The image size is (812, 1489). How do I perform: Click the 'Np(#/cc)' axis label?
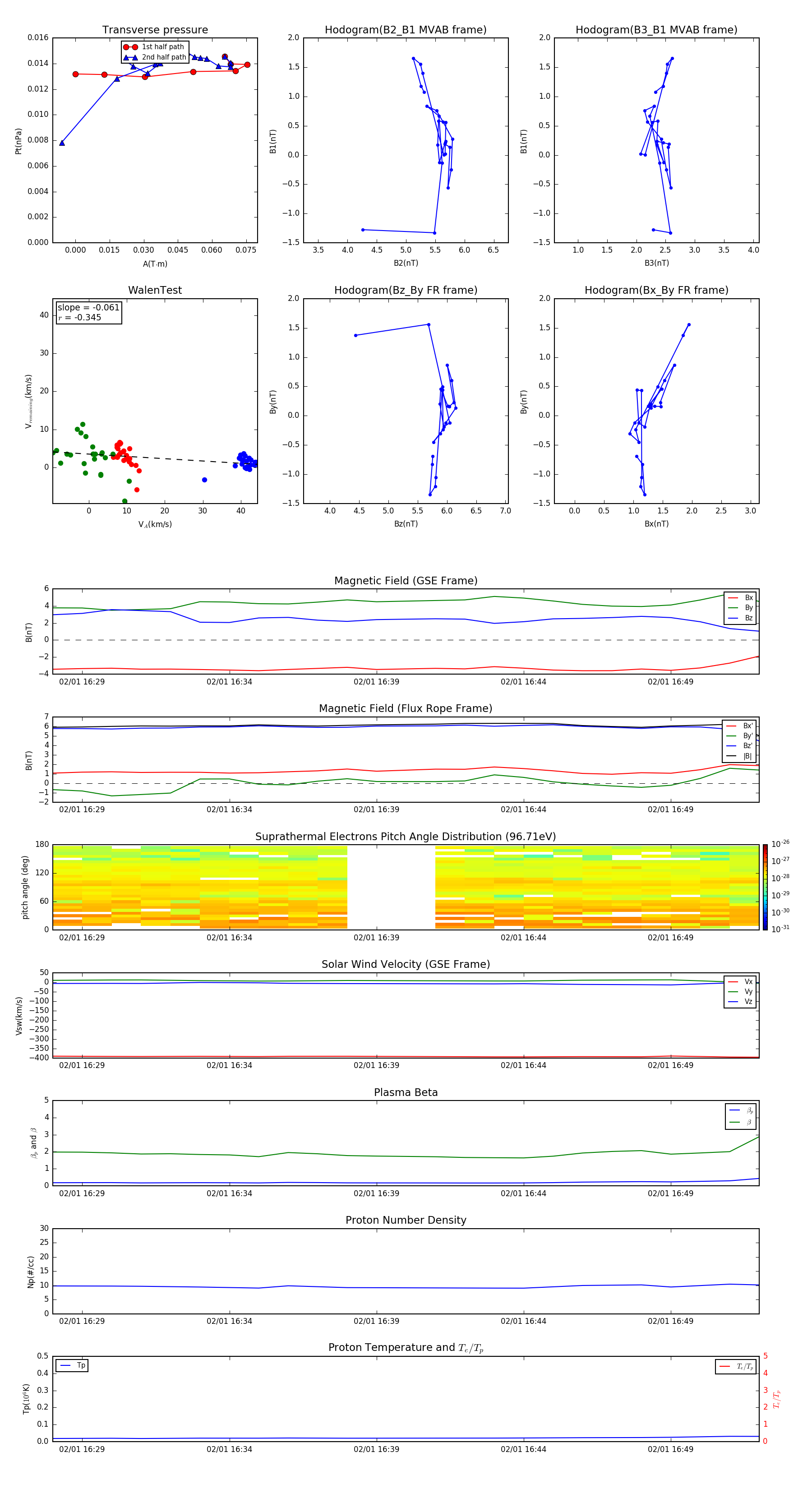31,1272
